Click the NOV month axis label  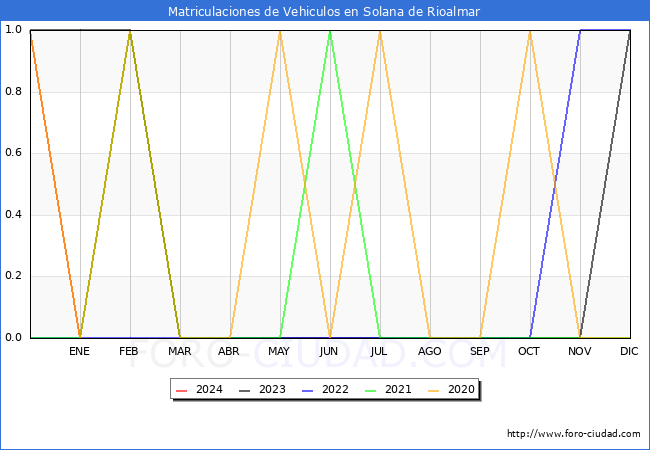coord(580,351)
